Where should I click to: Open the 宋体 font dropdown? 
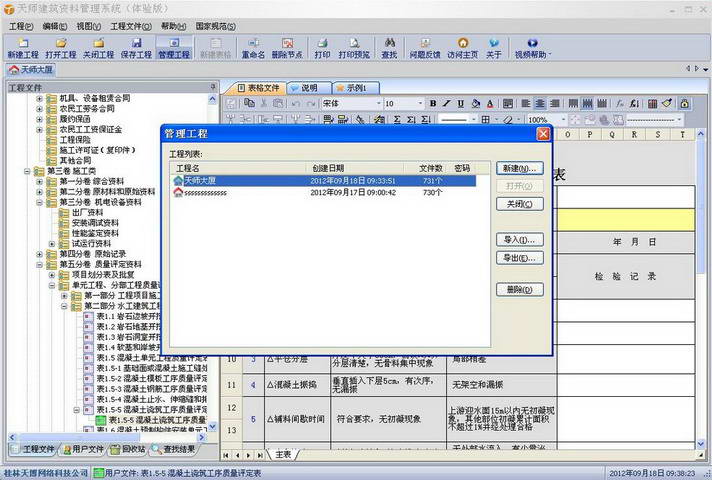[x=352, y=104]
